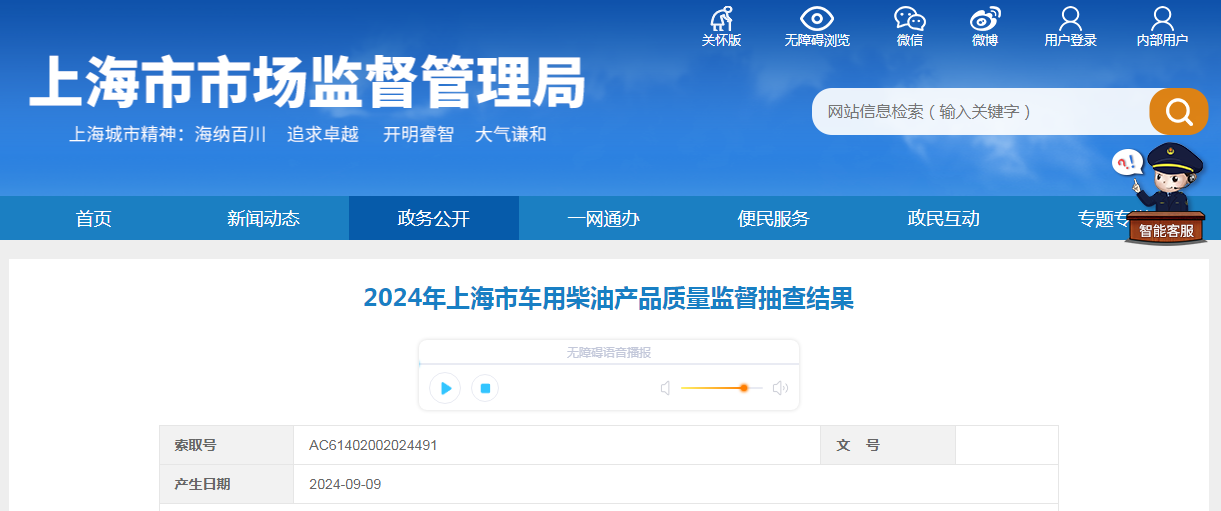Click the orange search magnifier button
The width and height of the screenshot is (1221, 511).
(1179, 111)
